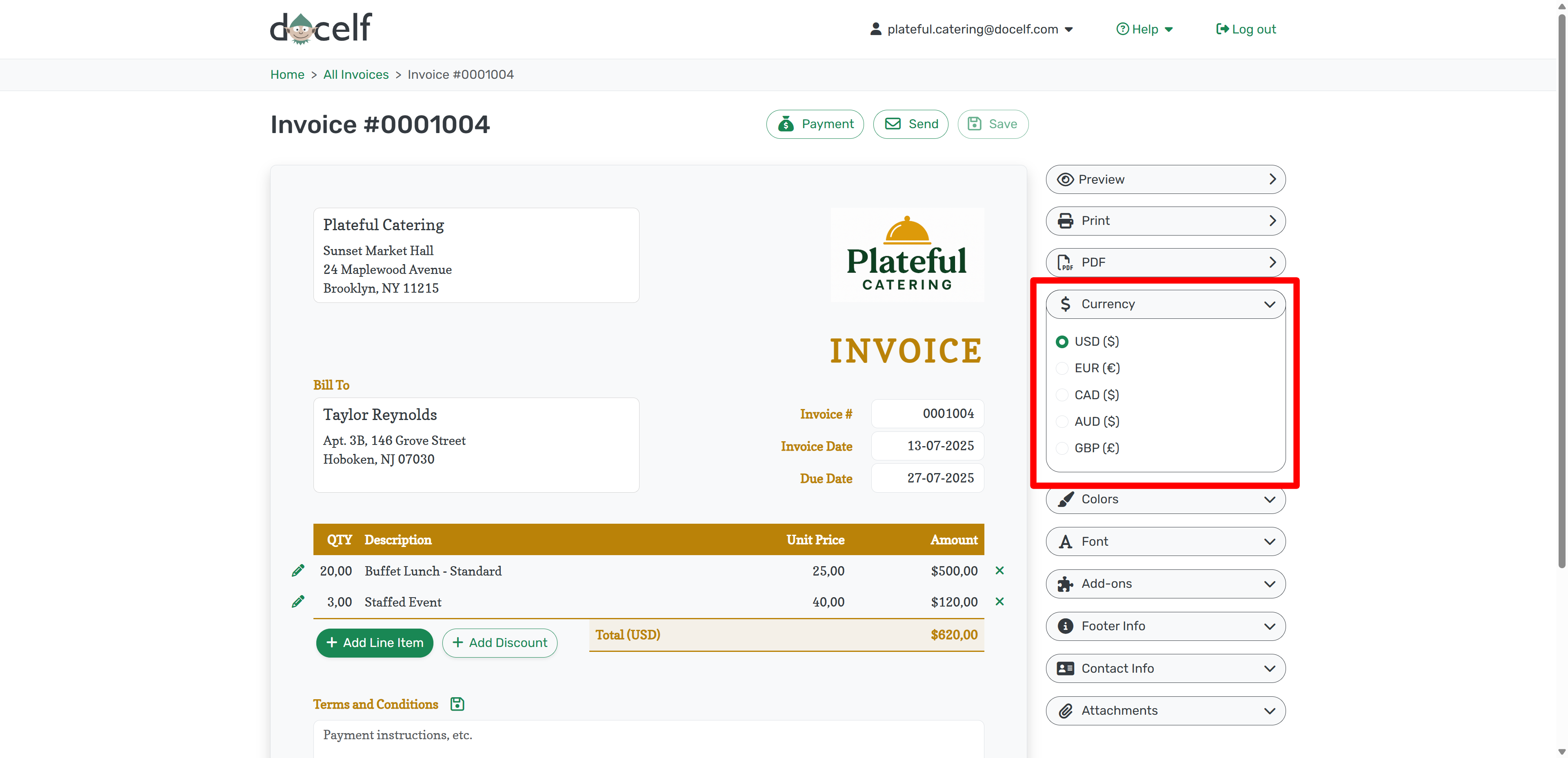The height and width of the screenshot is (758, 1568).
Task: Edit the Invoice # field 0001004
Action: pos(928,414)
